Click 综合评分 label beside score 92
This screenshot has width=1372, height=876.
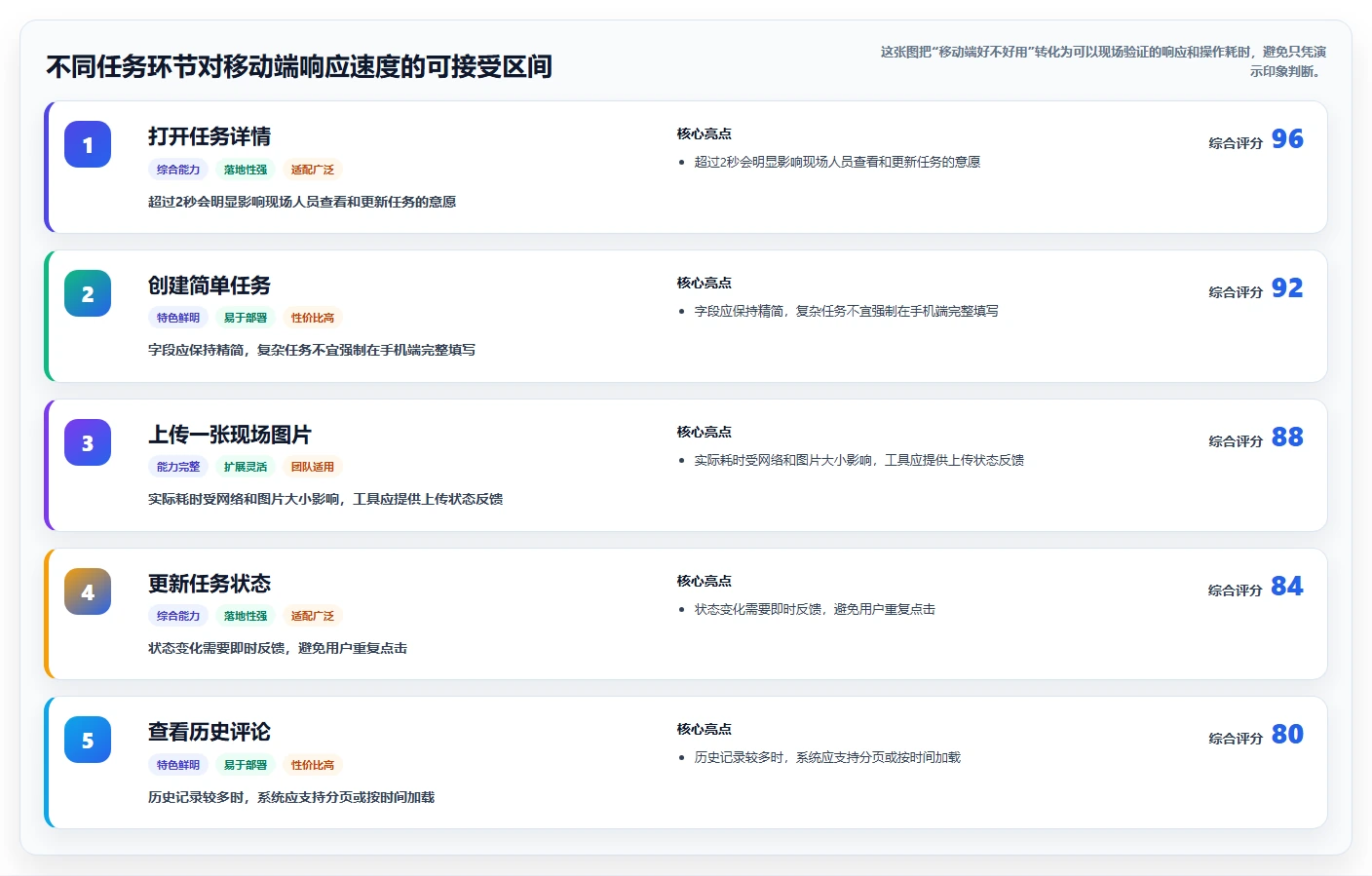tap(1236, 292)
